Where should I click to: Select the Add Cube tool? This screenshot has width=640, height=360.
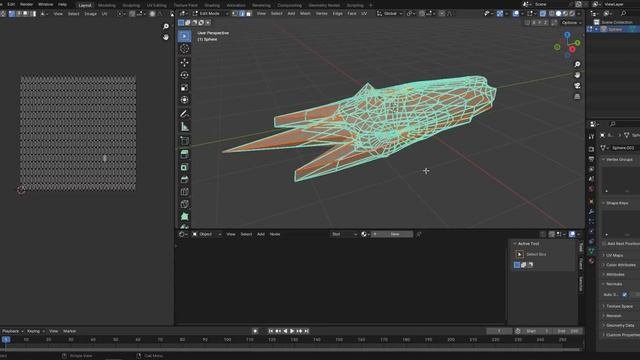coord(184,141)
